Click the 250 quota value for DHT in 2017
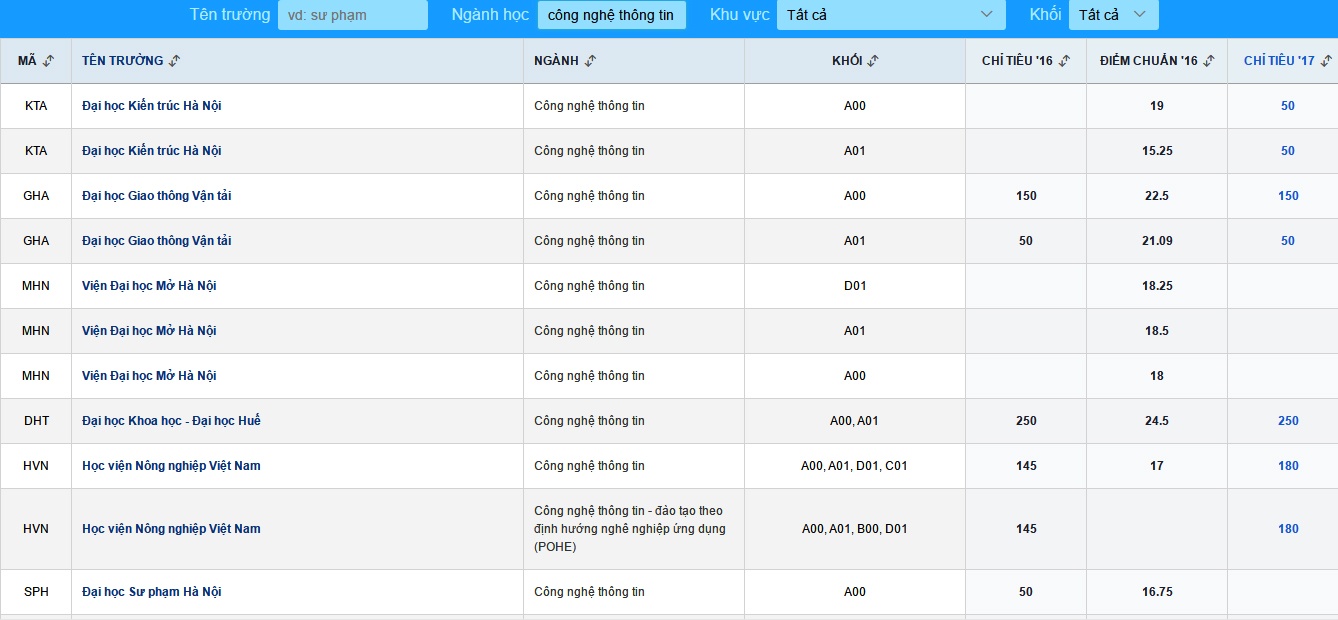 point(1288,421)
